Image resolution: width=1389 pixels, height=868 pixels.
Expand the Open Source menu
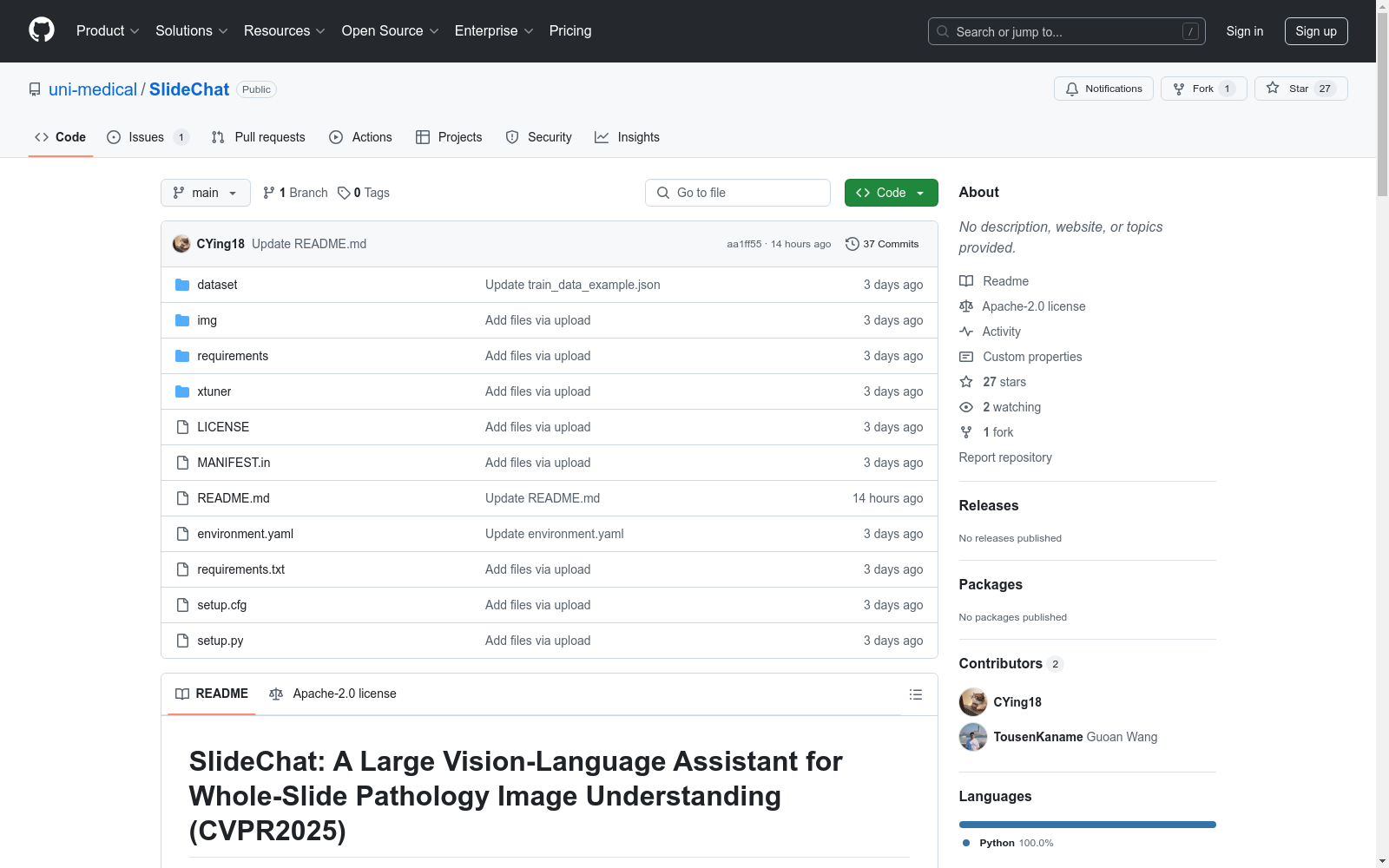tap(391, 30)
